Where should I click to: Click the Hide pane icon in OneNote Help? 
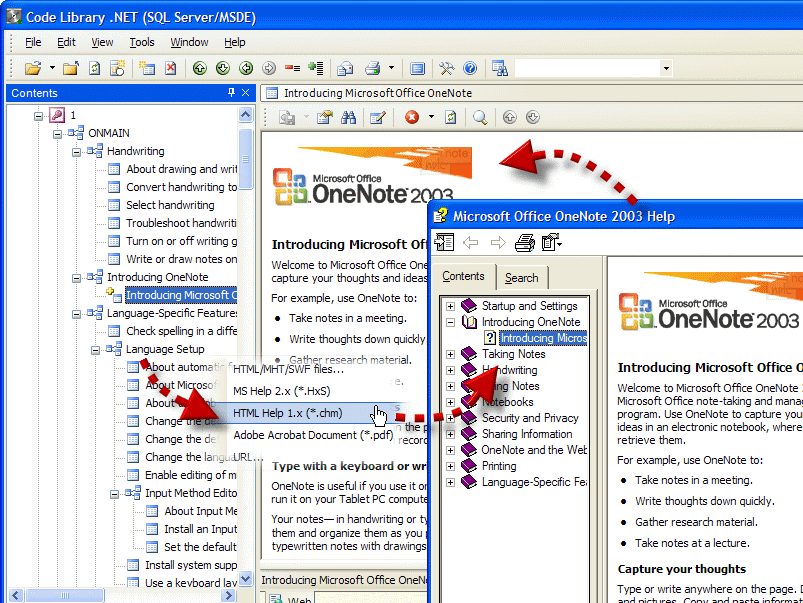point(445,242)
